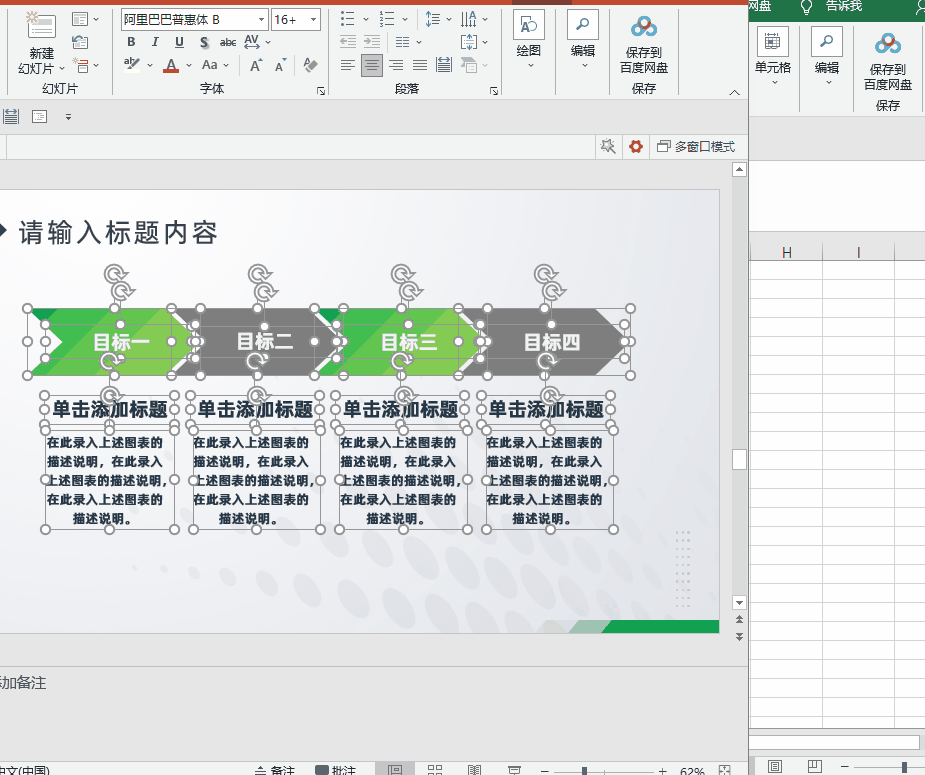Click 保存到百度网盘 in Excel ribbon
This screenshot has height=775, width=925.
(x=888, y=61)
